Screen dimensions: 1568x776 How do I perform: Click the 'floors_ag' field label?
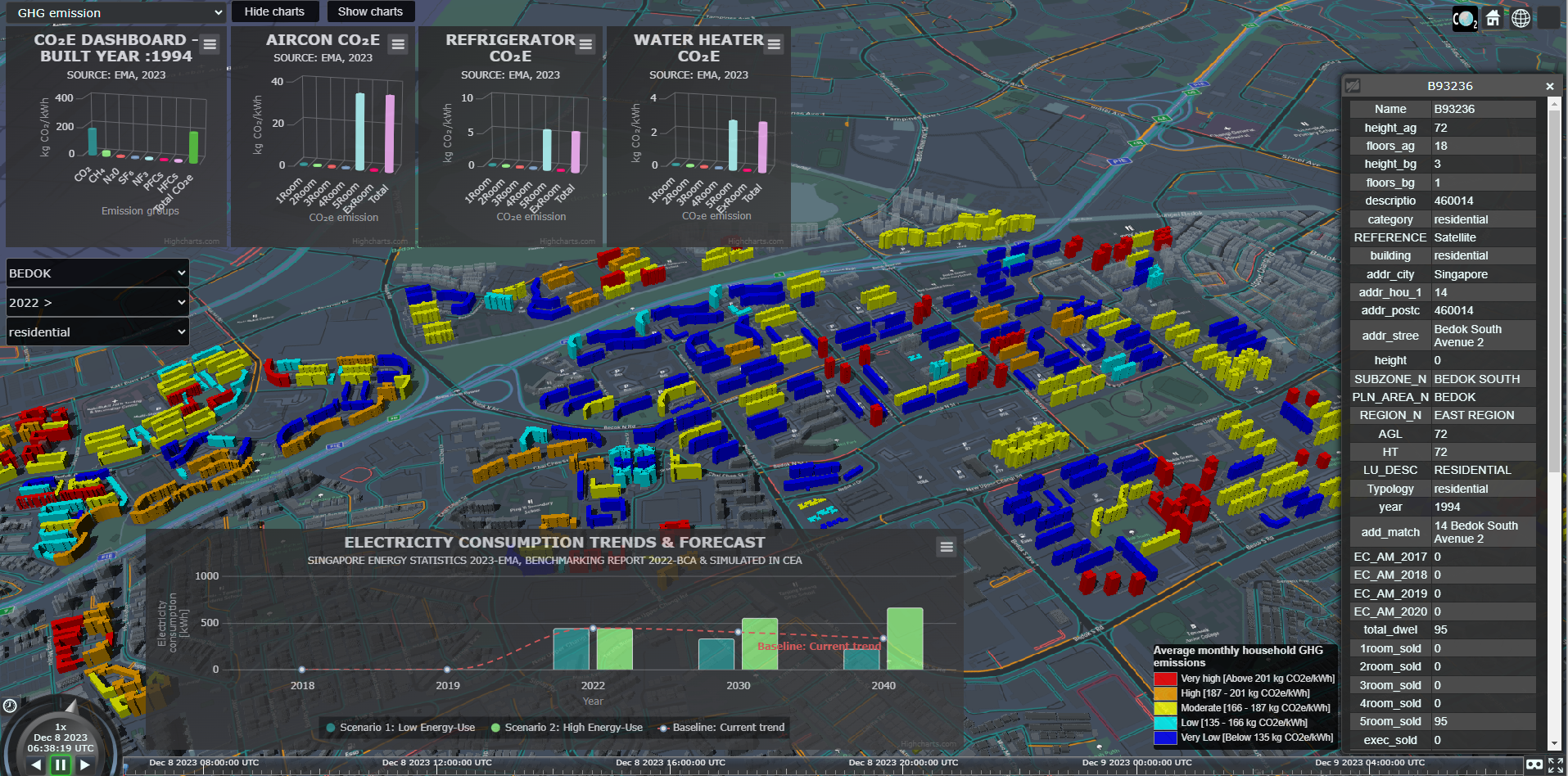click(x=1390, y=146)
